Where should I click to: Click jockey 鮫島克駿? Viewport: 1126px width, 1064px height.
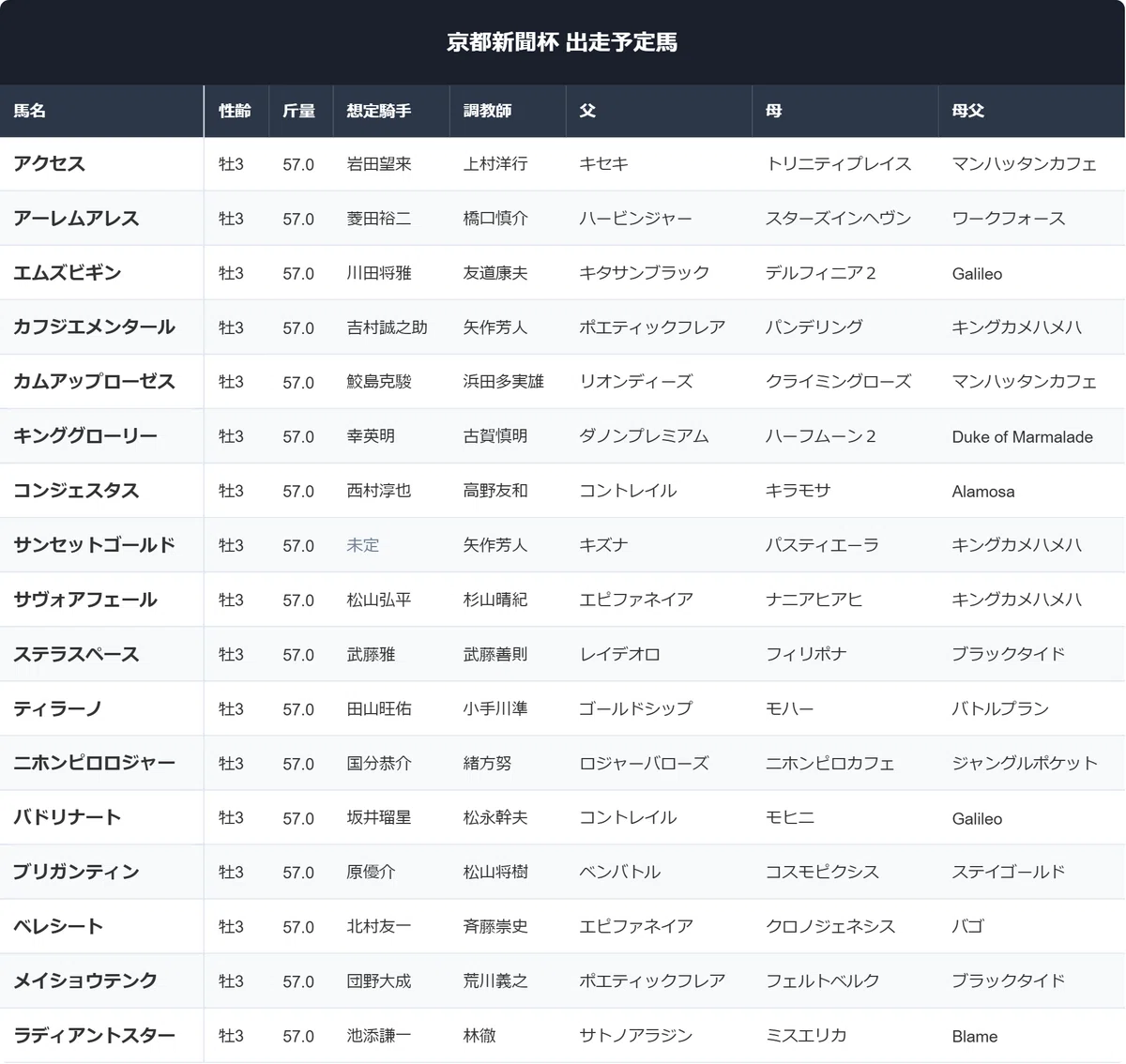tap(379, 382)
